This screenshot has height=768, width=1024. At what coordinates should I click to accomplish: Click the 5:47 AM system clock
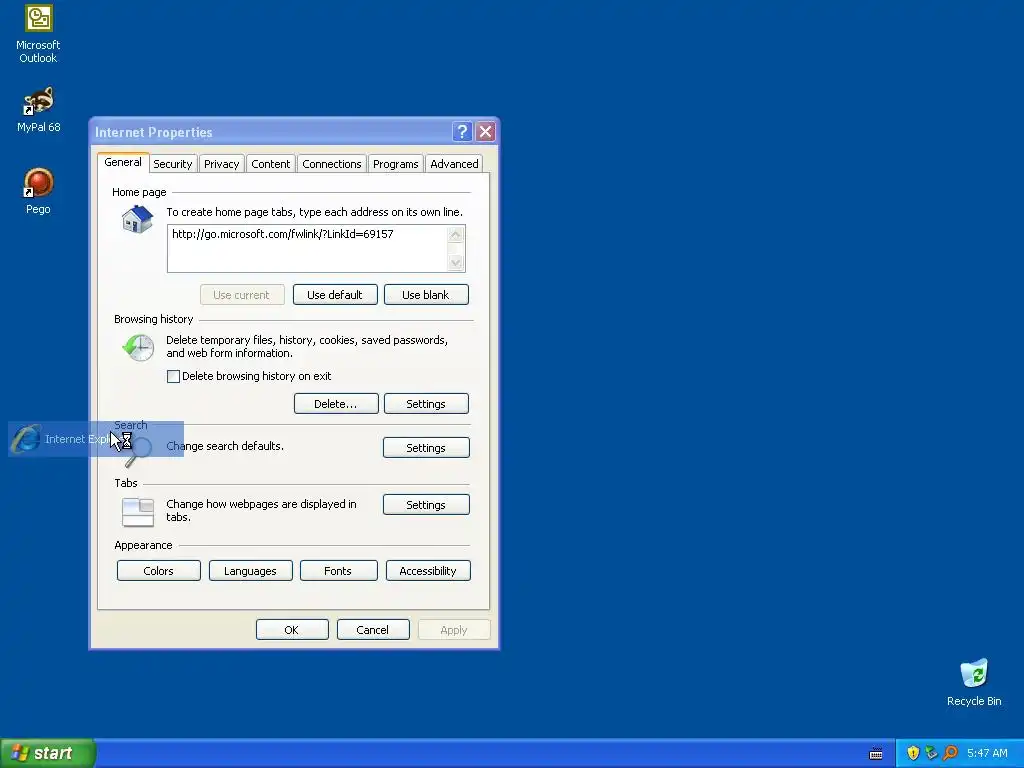pyautogui.click(x=987, y=753)
